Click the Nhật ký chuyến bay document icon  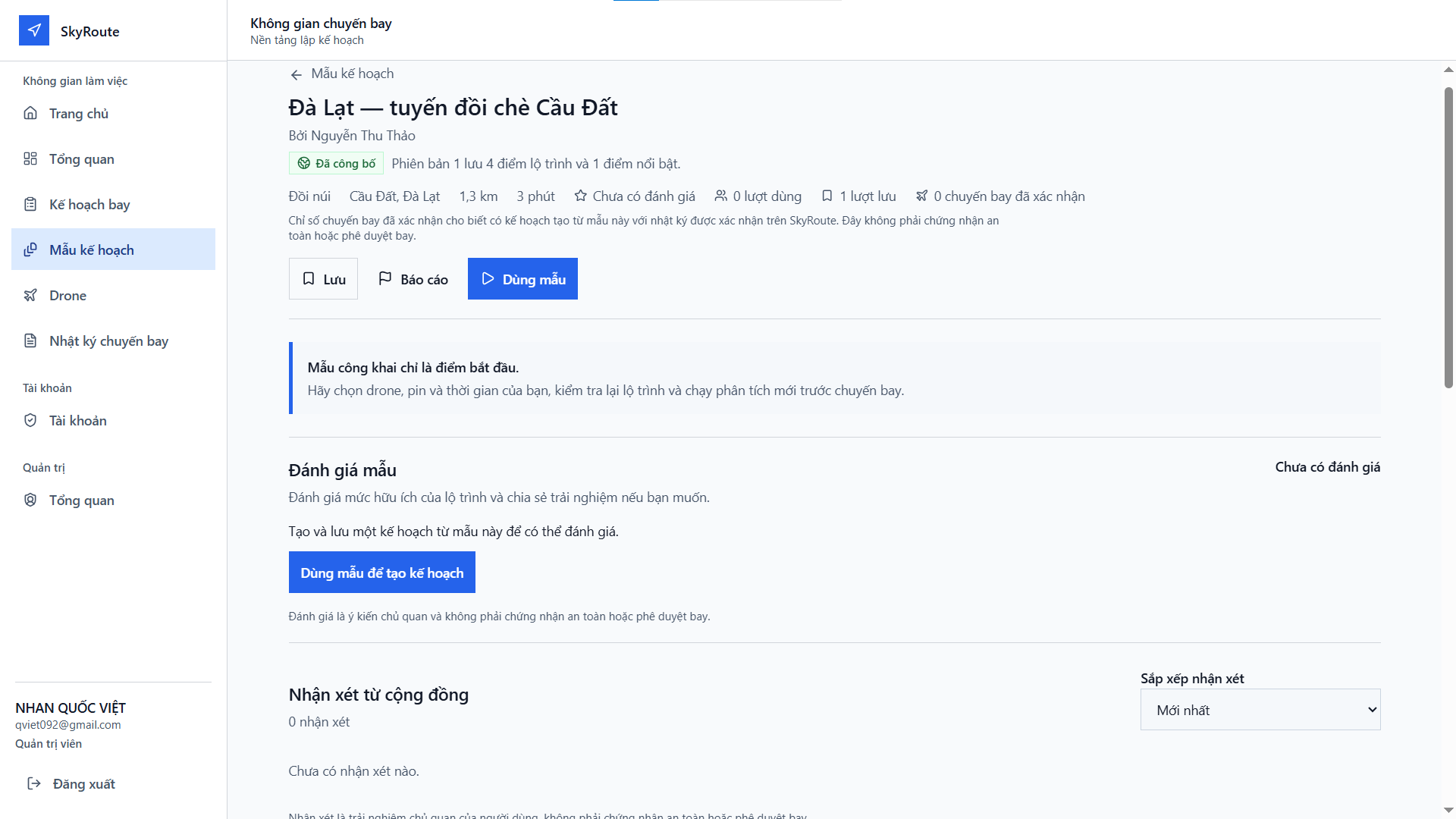30,340
